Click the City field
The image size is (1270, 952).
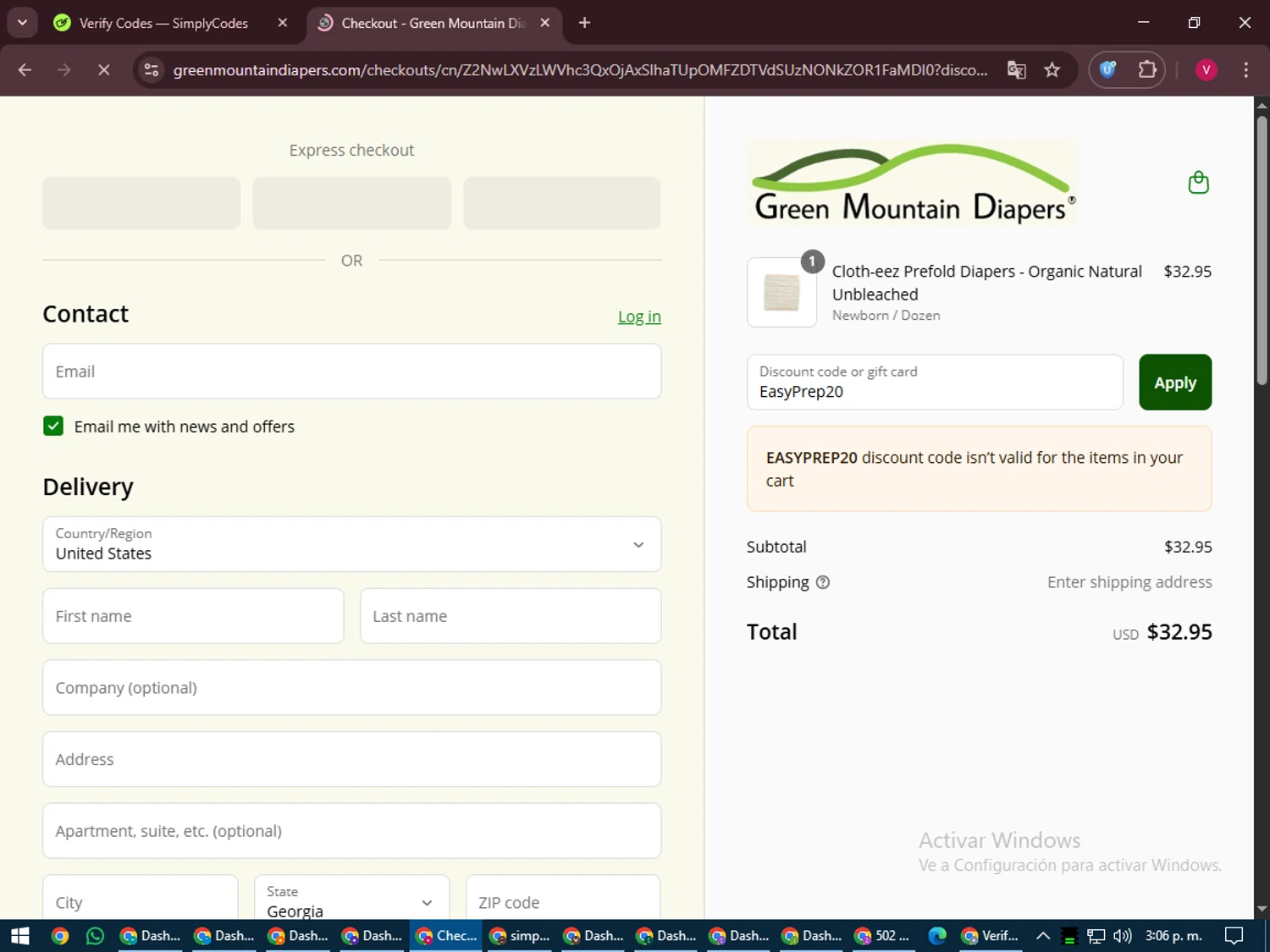click(141, 897)
